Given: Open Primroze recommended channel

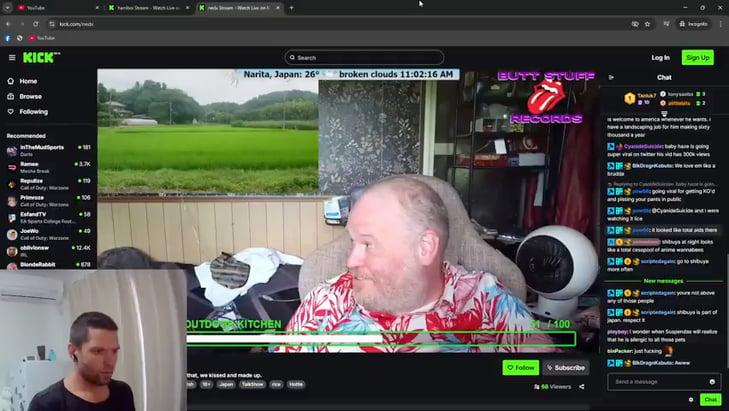Looking at the screenshot, I should 48,200.
